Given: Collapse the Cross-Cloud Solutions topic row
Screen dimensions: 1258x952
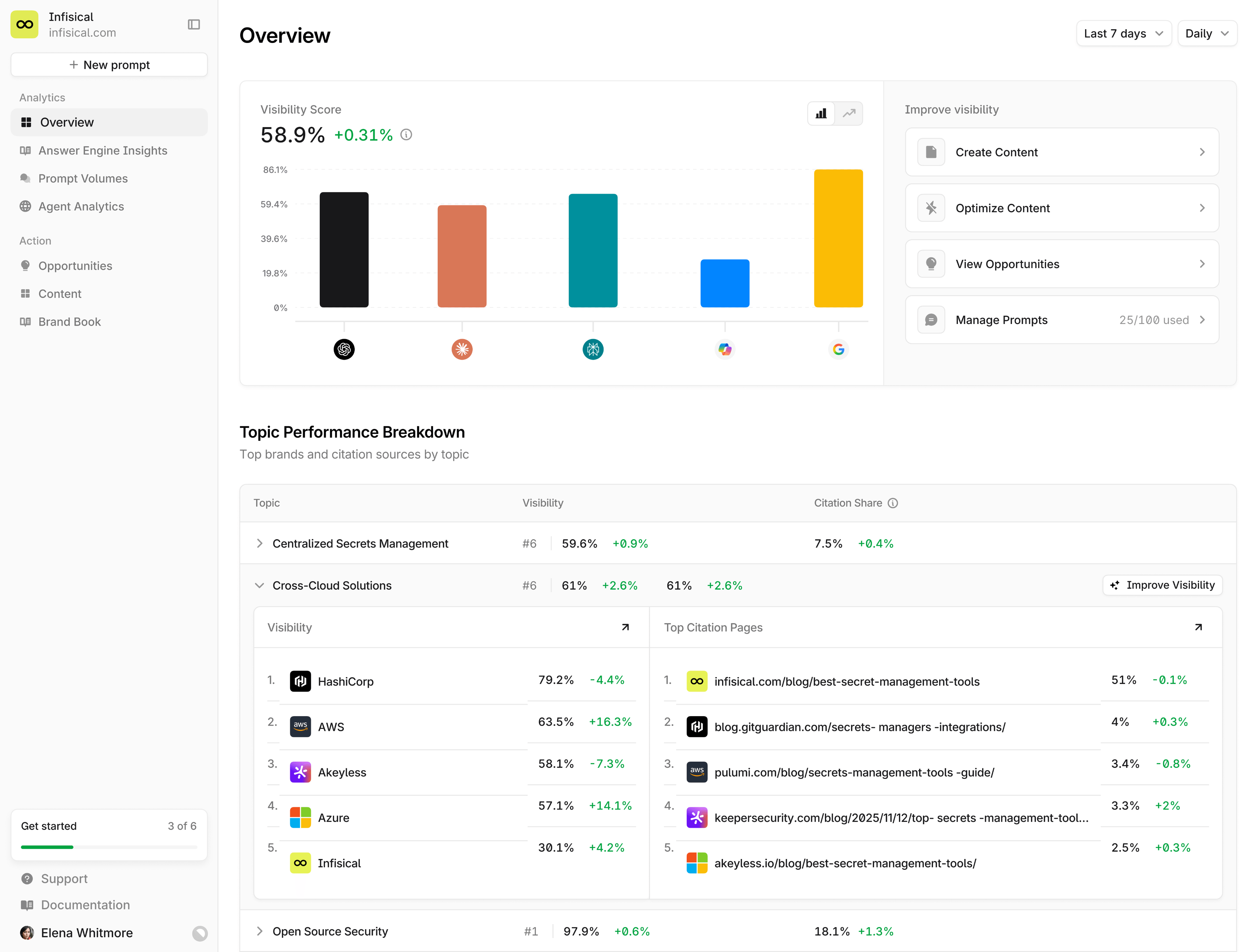Looking at the screenshot, I should (259, 585).
